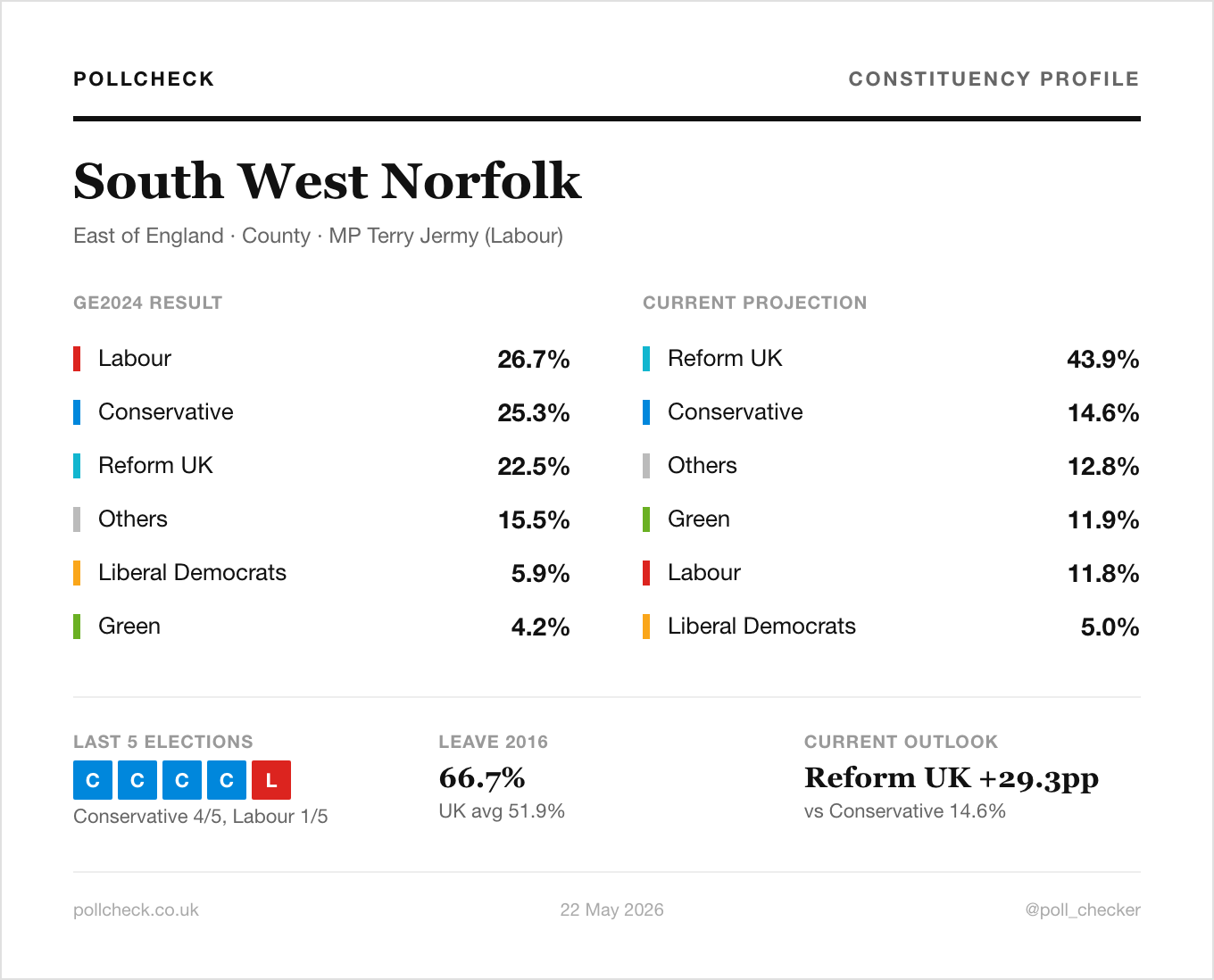Click the red Labour color bar in GE2024 results
The width and height of the screenshot is (1214, 980).
tap(77, 359)
